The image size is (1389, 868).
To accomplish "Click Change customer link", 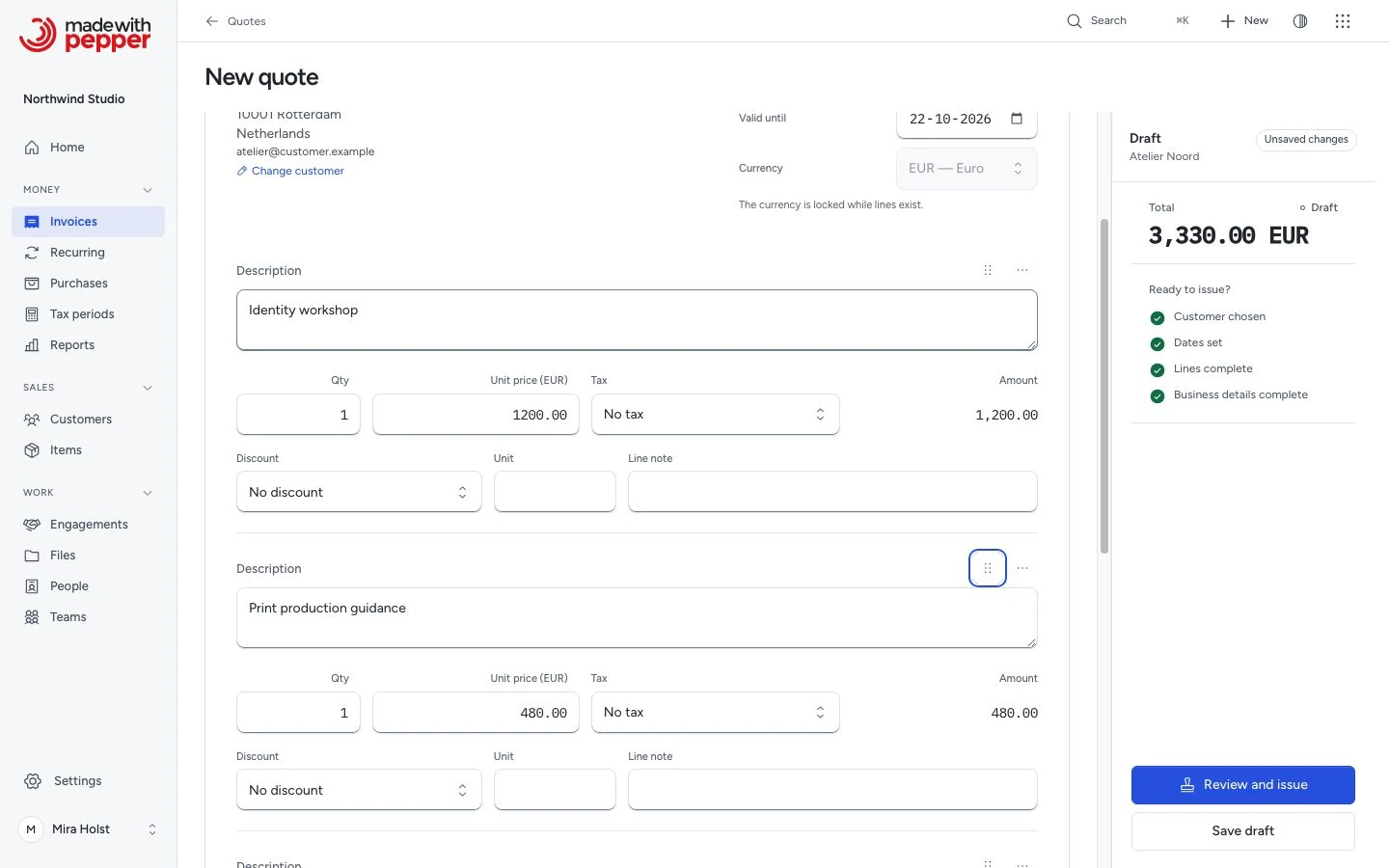I will (290, 171).
